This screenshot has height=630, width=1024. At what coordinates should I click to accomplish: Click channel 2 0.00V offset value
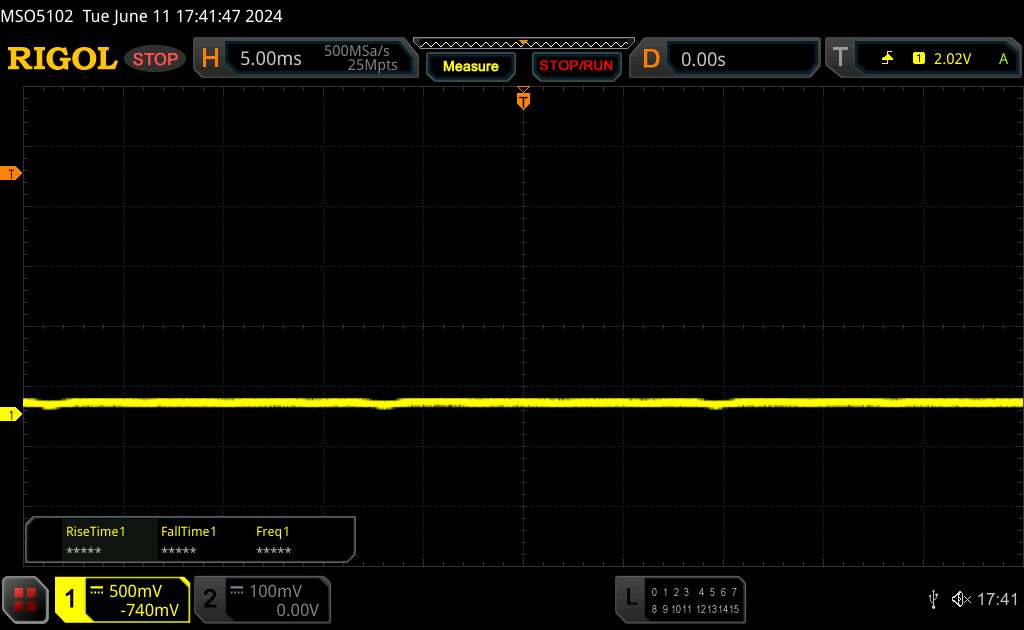[x=297, y=610]
